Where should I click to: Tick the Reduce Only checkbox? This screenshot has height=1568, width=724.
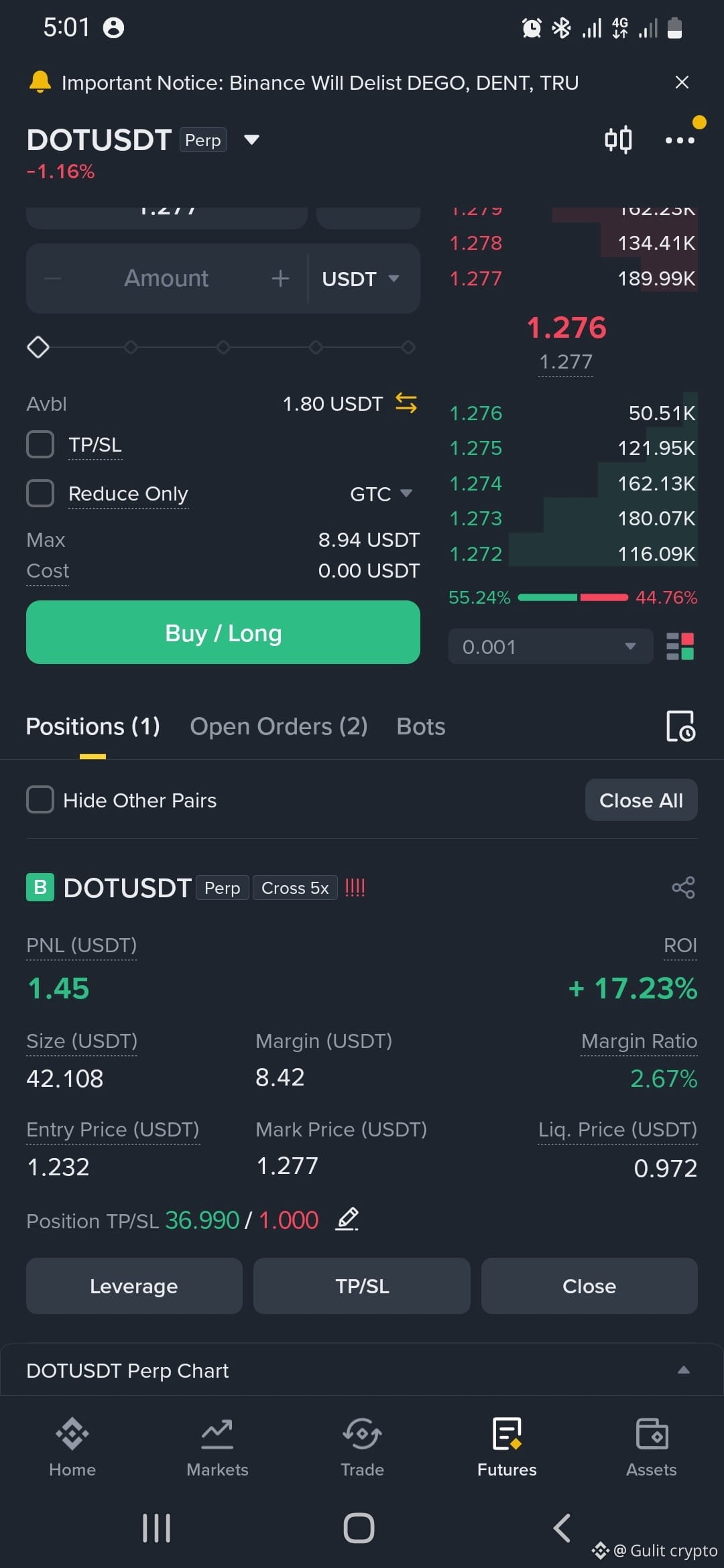pyautogui.click(x=40, y=493)
